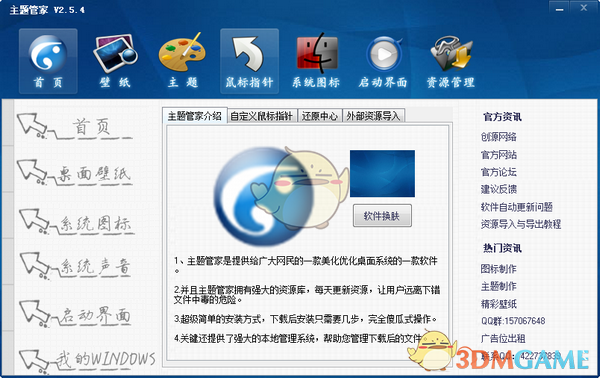Select 启动界面 in the sidebar
This screenshot has height=378, width=600.
[76, 315]
